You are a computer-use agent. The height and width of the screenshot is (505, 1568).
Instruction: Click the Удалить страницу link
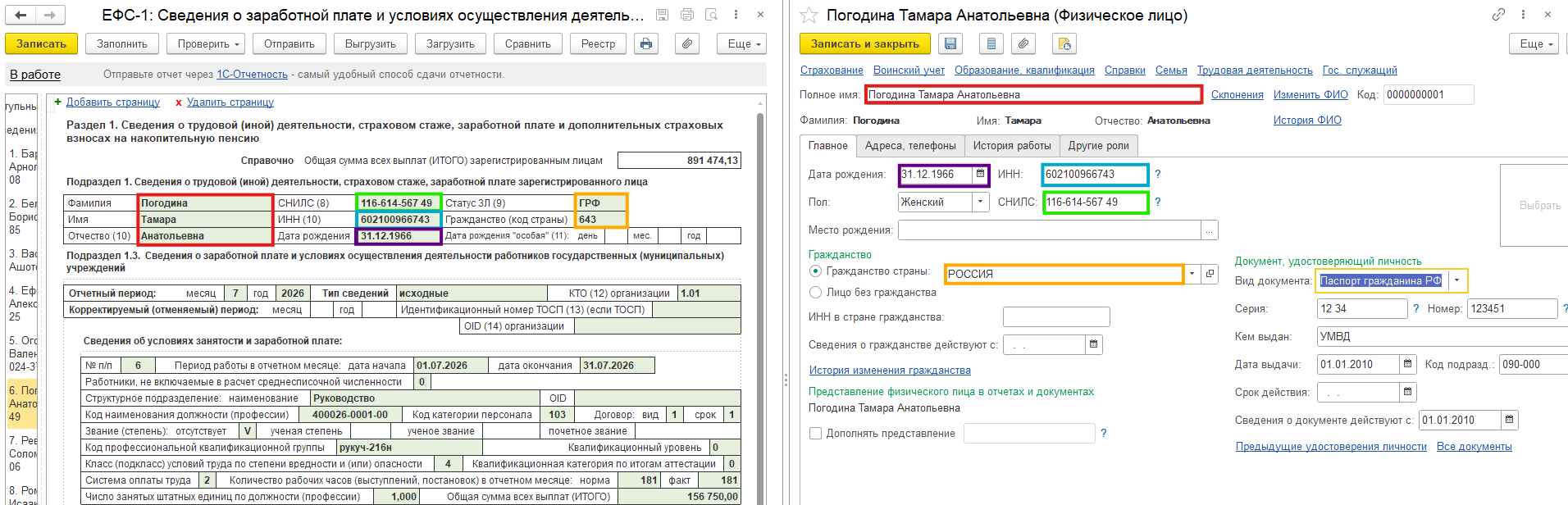230,102
